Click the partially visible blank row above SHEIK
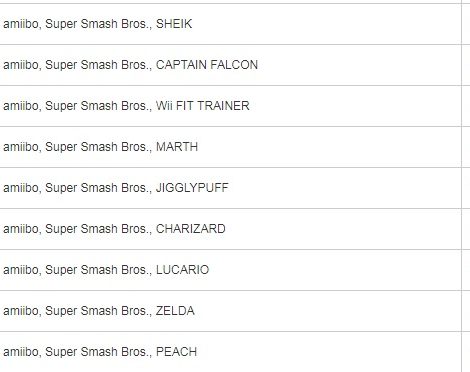470x372 pixels. click(x=231, y=2)
